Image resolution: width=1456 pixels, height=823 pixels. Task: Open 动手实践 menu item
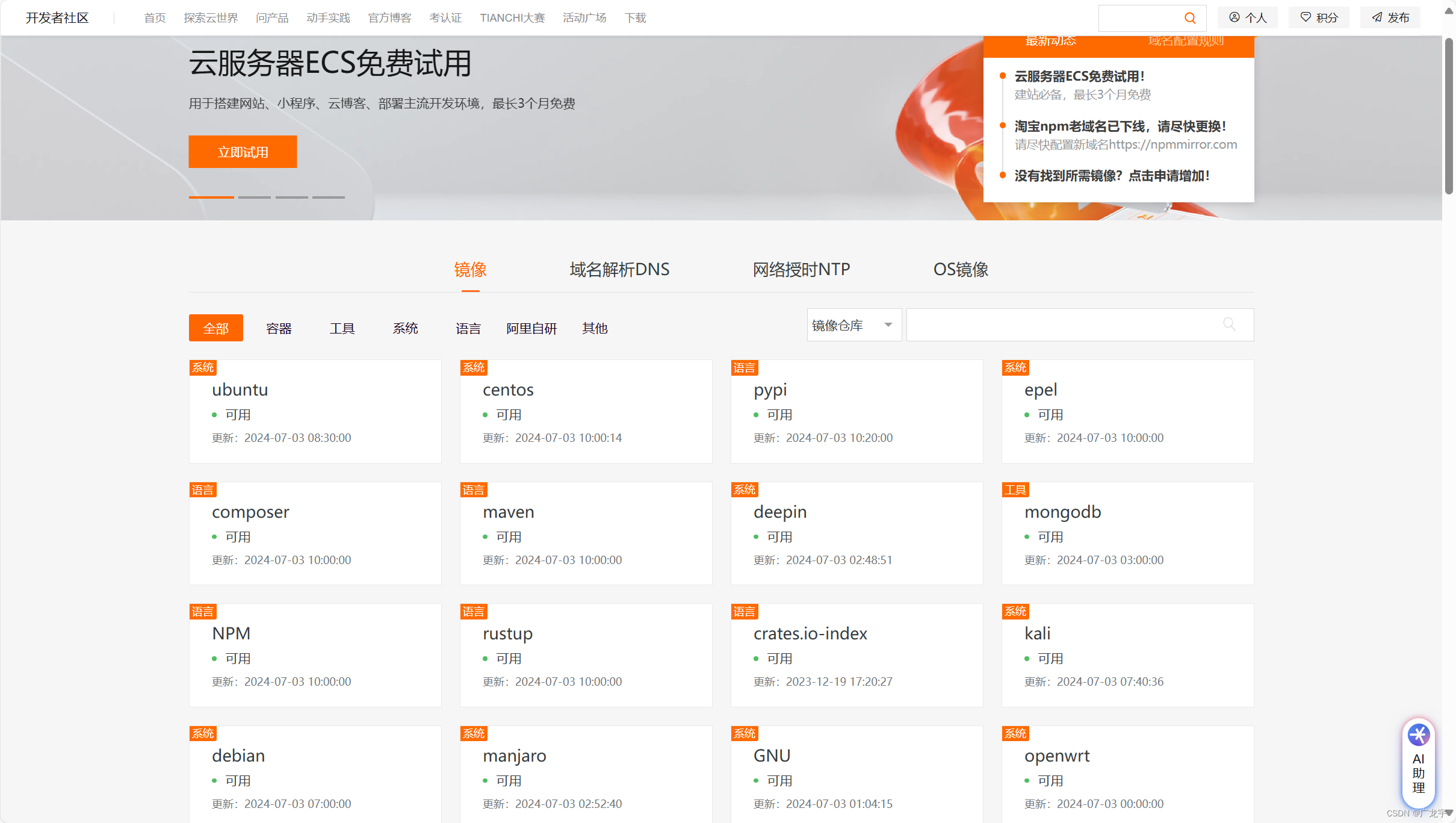tap(328, 18)
